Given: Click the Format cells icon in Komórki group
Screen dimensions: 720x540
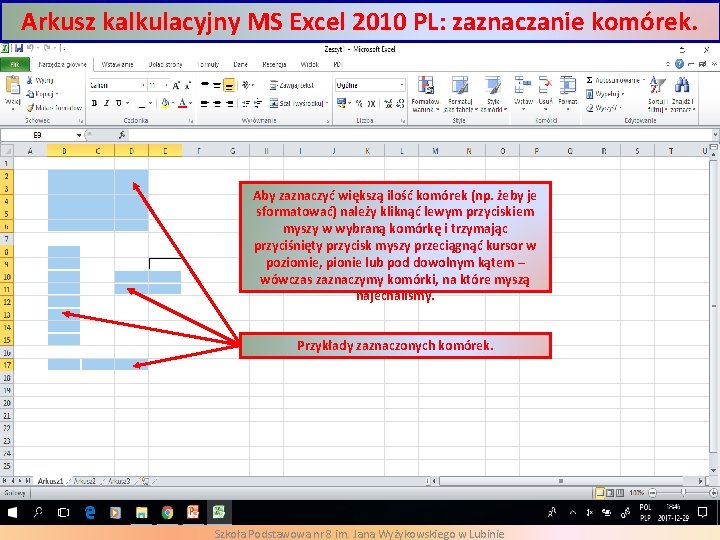Looking at the screenshot, I should pyautogui.click(x=568, y=85).
